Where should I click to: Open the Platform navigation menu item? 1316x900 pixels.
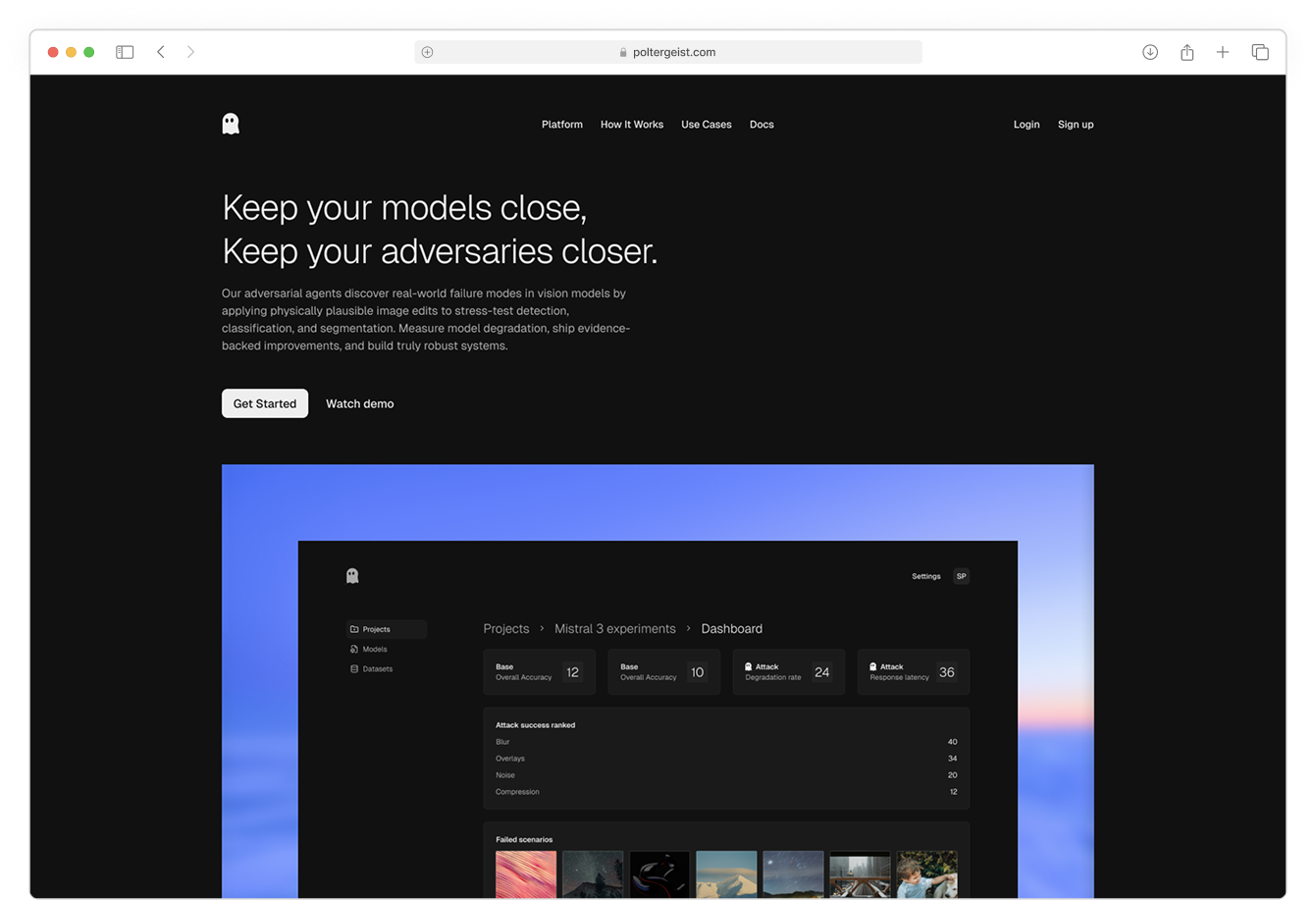pyautogui.click(x=561, y=125)
